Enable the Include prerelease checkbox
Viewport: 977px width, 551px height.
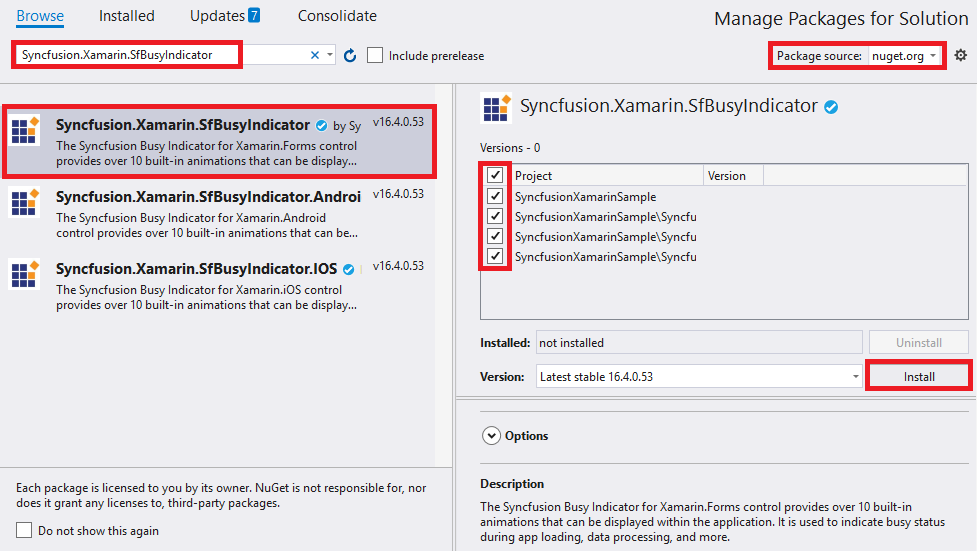[375, 56]
